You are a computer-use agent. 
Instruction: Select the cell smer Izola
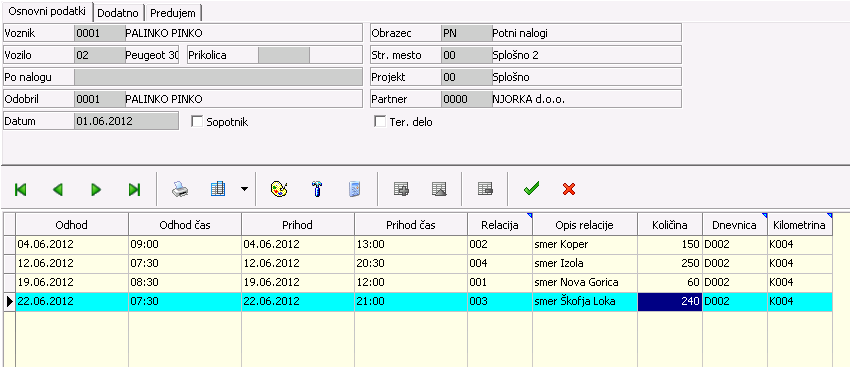pyautogui.click(x=585, y=264)
